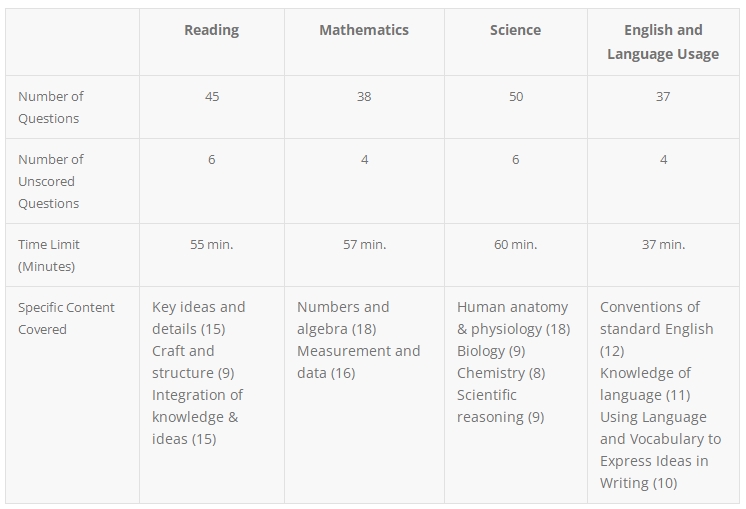This screenshot has height=509, width=746.
Task: Select Human anatomy & physiology (18) text
Action: (x=513, y=318)
